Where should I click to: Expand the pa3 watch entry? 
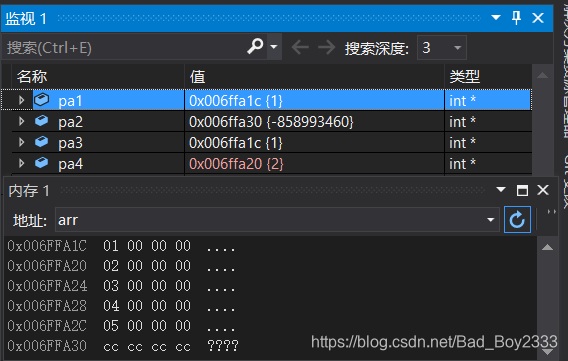(x=21, y=142)
